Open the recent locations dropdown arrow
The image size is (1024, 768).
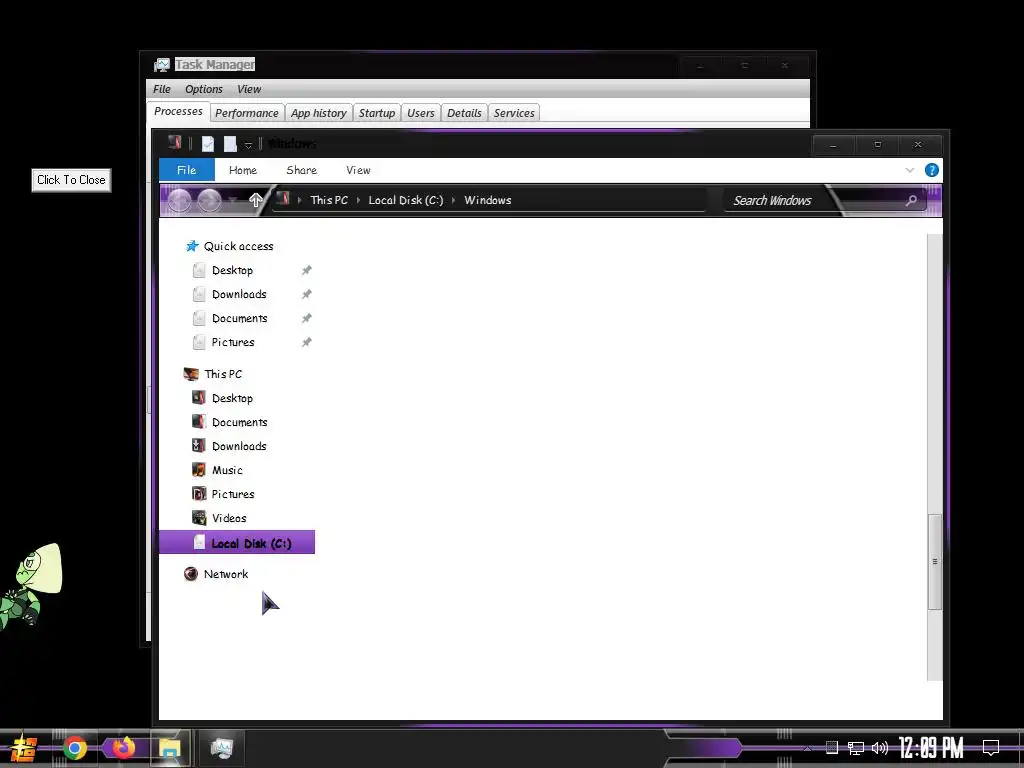point(232,200)
